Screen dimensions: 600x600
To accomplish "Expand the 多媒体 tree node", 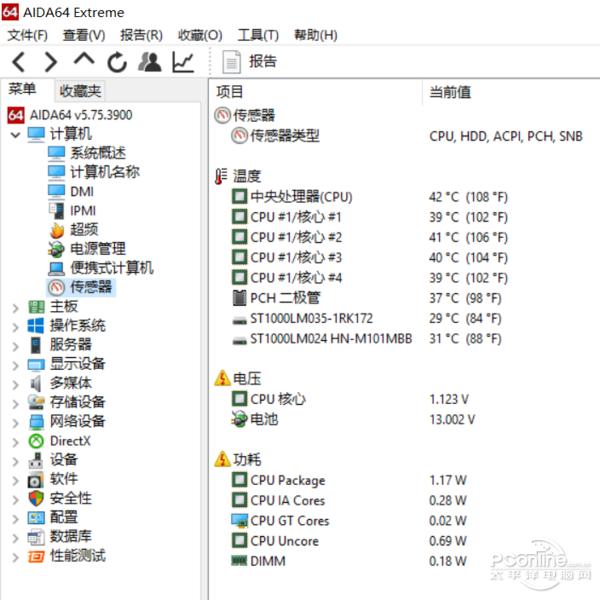I will pos(15,384).
